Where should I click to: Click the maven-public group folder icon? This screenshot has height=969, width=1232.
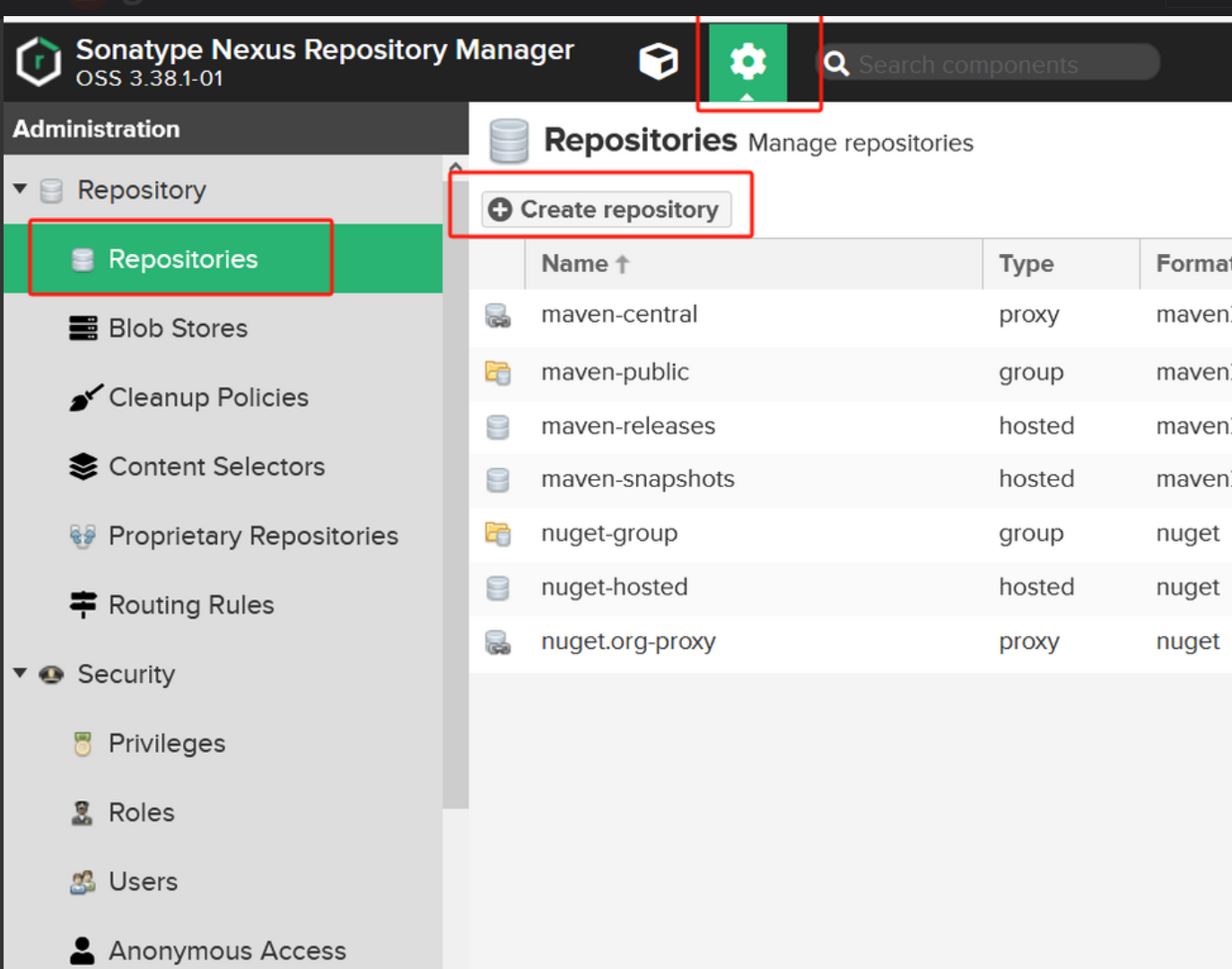[x=498, y=372]
